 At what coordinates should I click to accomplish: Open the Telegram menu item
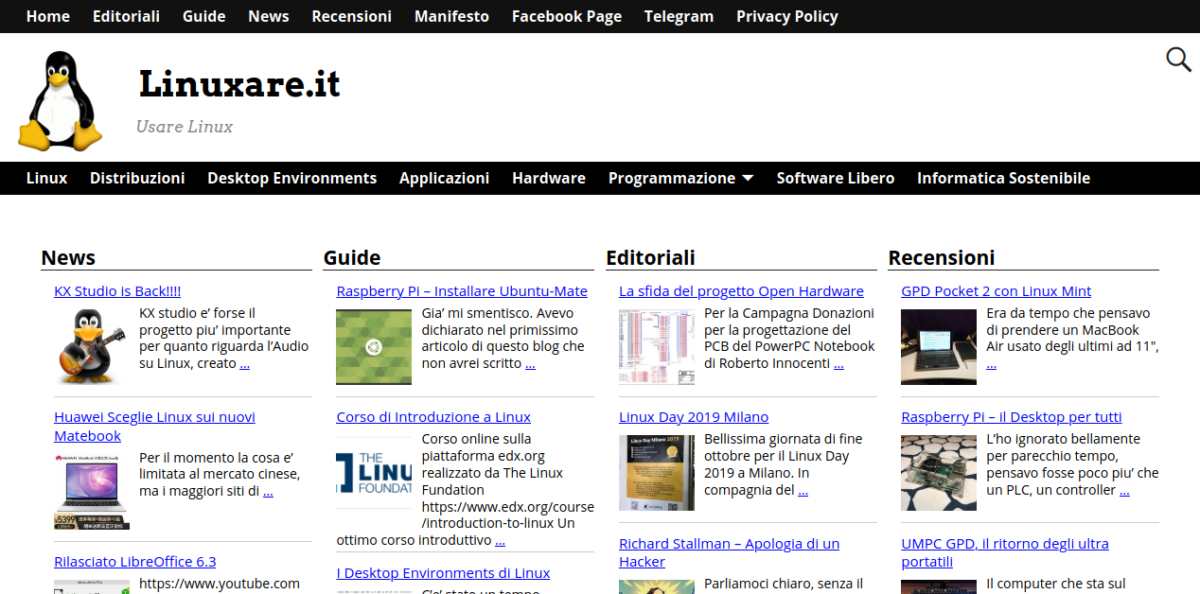tap(679, 16)
